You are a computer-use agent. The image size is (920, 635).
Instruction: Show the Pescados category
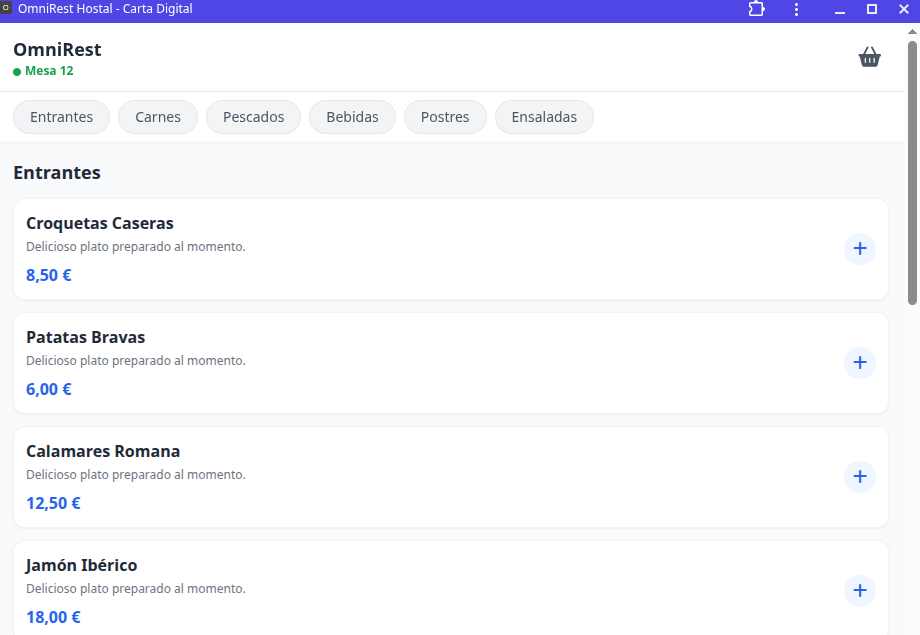point(253,117)
